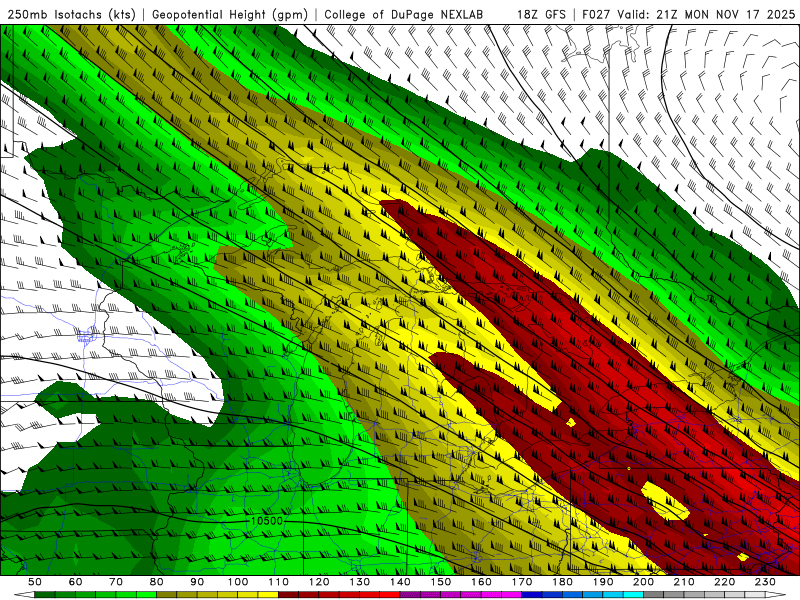Click the 170 label on the color scale
Screen dimensions: 800x600
[522, 582]
